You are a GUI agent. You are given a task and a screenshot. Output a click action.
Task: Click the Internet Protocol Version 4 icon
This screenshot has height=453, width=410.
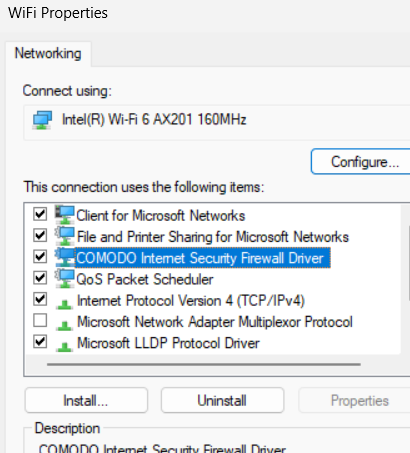click(64, 304)
